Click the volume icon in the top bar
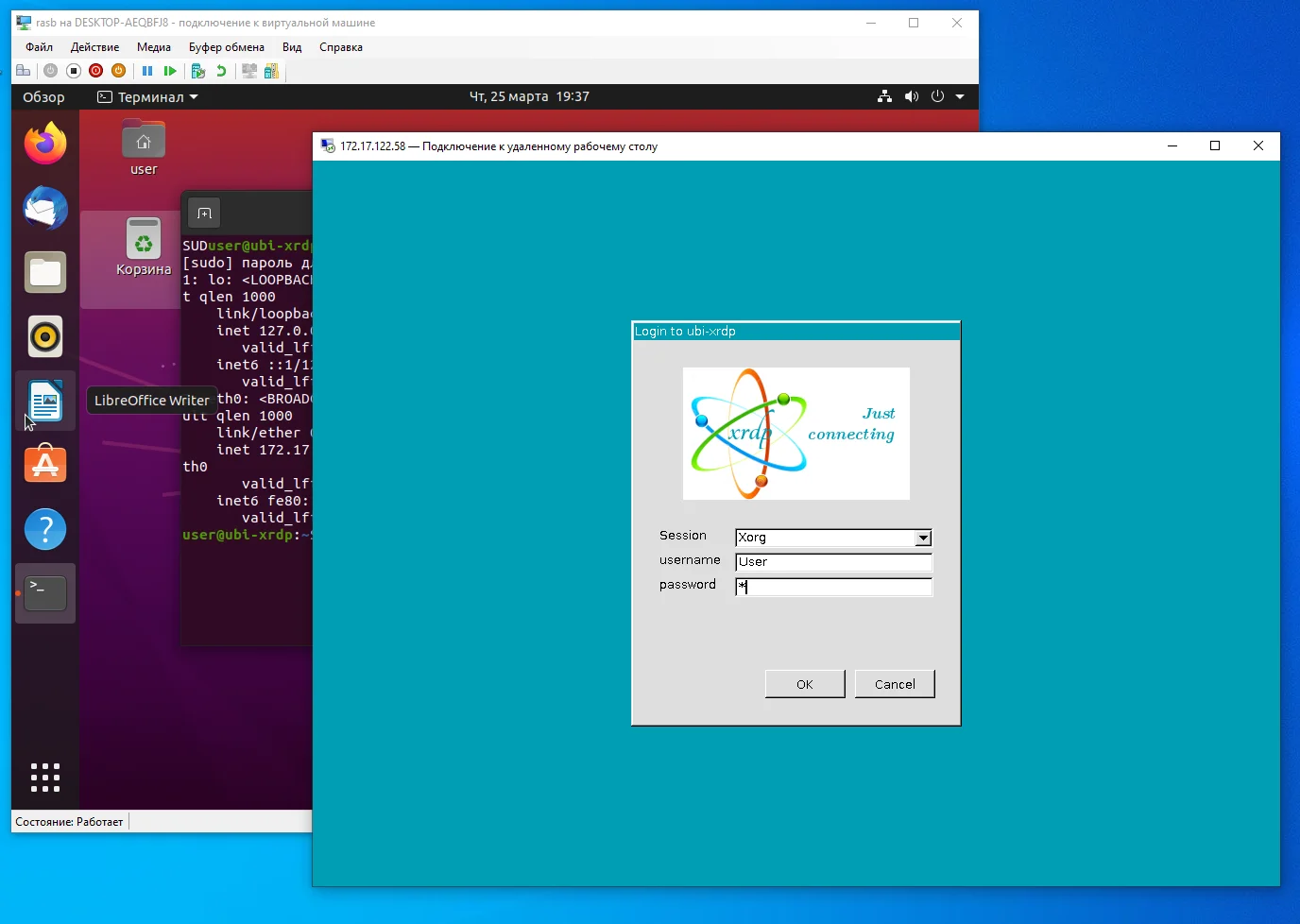This screenshot has height=924, width=1300. tap(911, 96)
